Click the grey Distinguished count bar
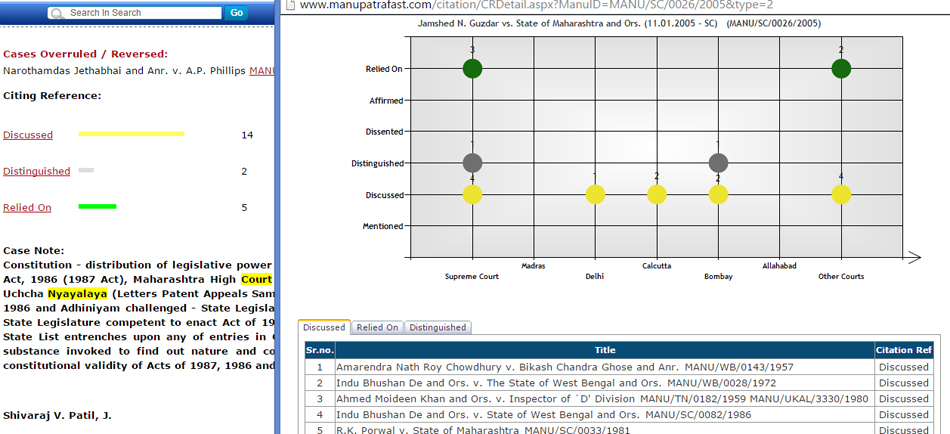 tap(86, 170)
